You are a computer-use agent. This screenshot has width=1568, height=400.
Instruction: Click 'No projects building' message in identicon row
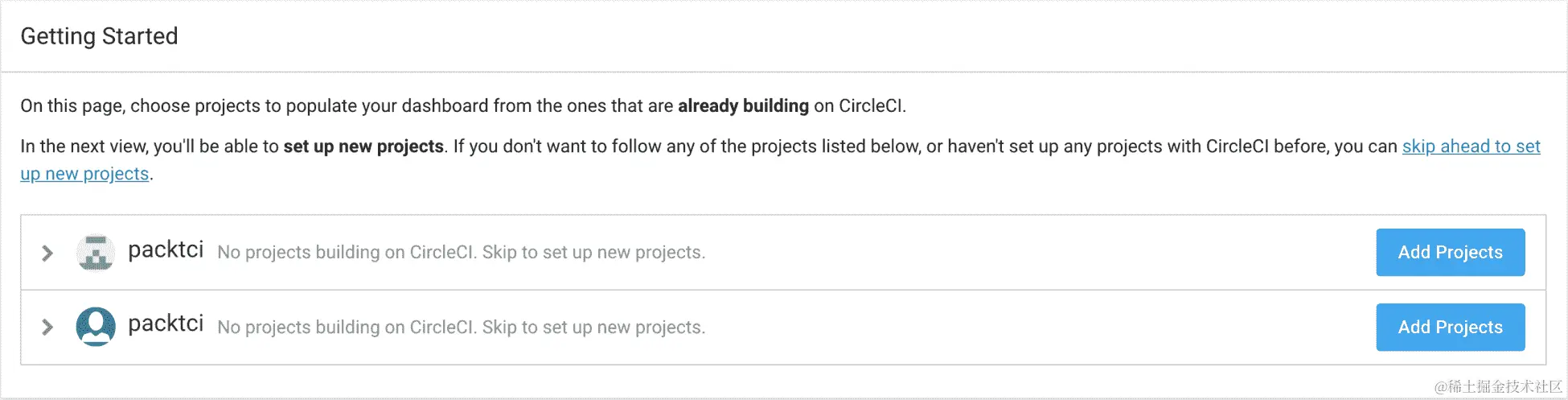coord(347,253)
